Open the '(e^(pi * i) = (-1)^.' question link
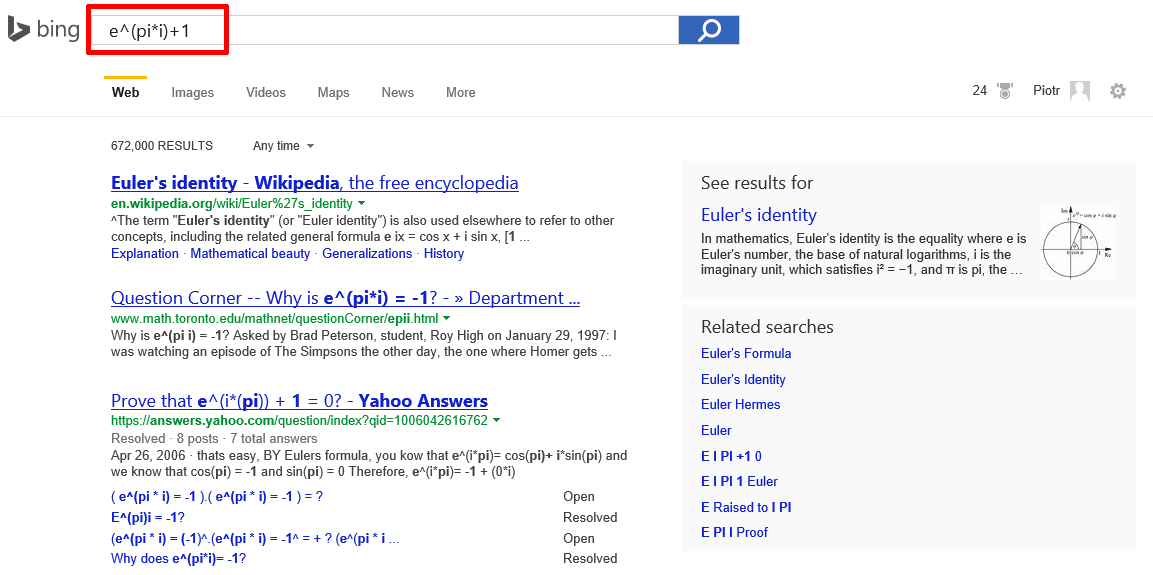 point(255,538)
